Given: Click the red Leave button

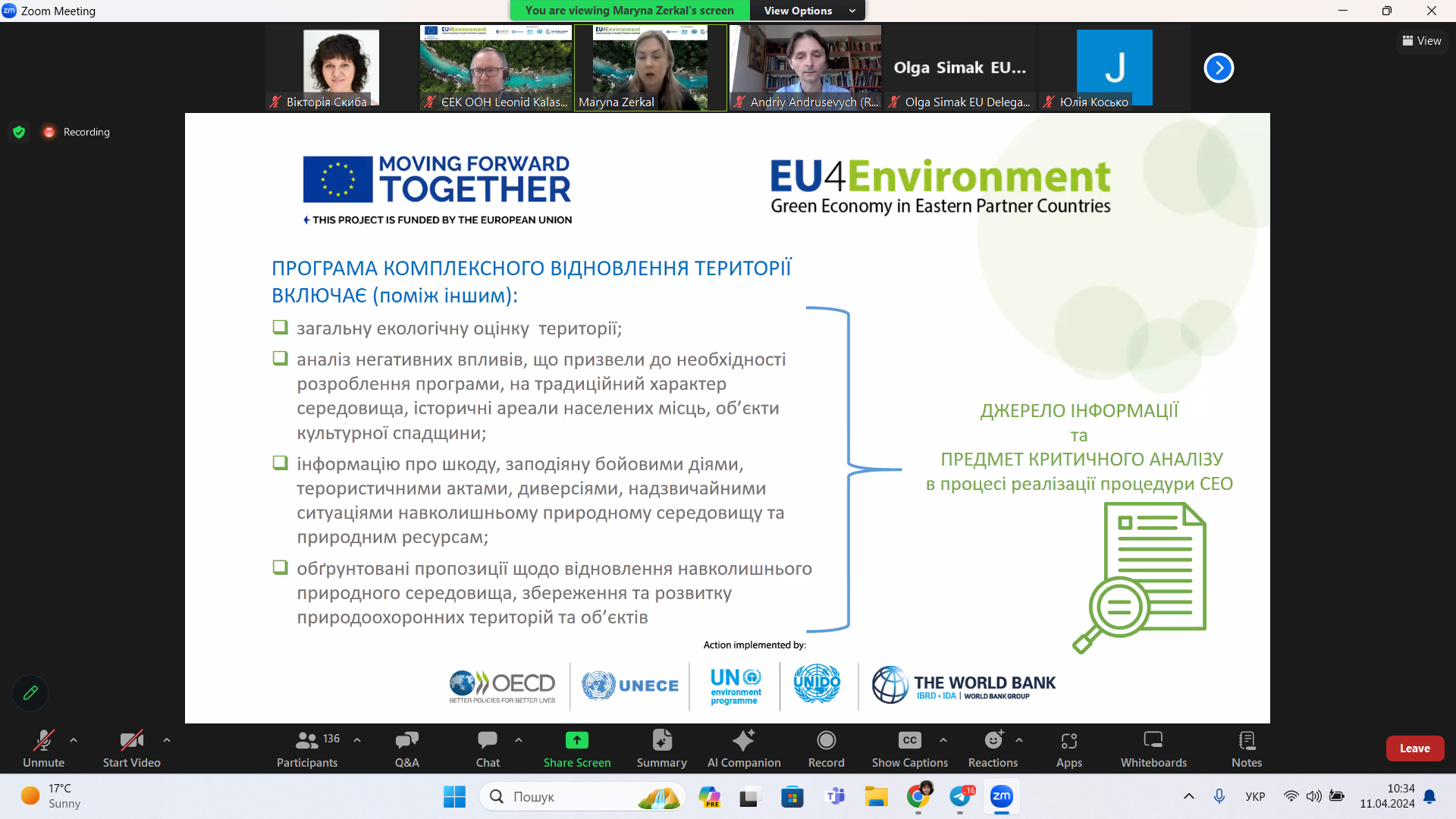Looking at the screenshot, I should point(1414,748).
